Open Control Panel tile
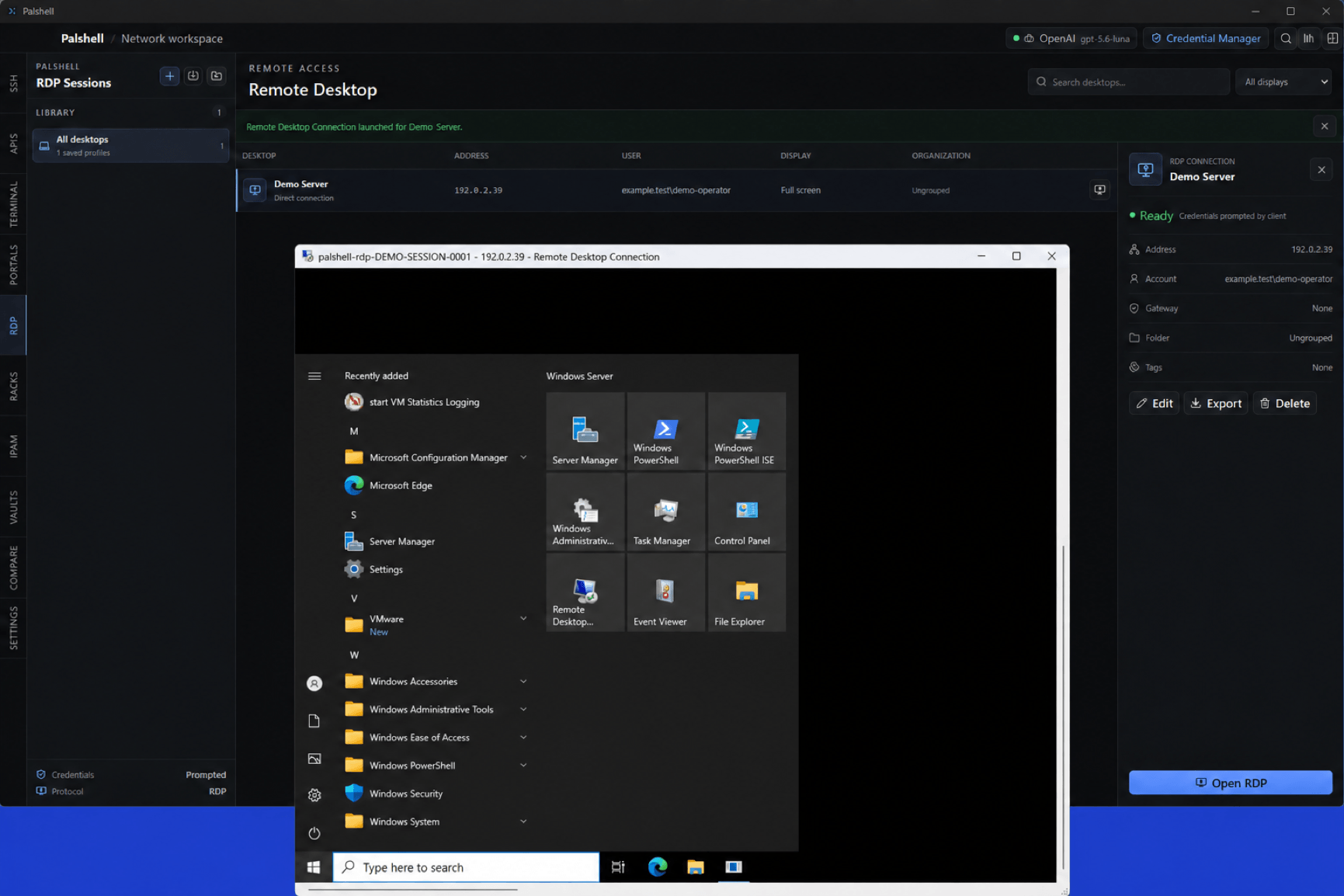Viewport: 1344px width, 896px height. click(746, 511)
